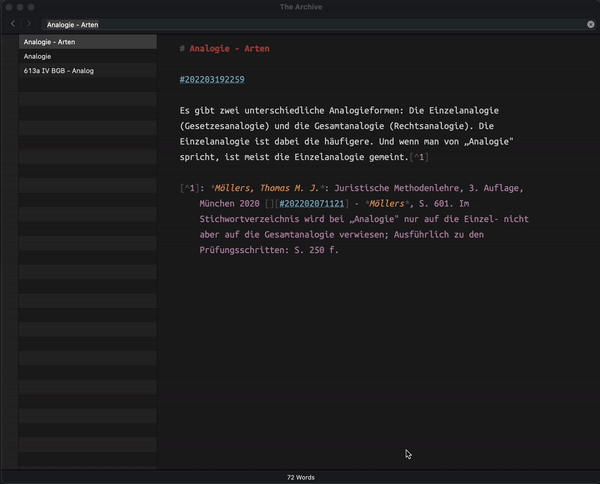This screenshot has height=484, width=600.
Task: Click the heading 'Analogie - Arten' in editor
Action: coord(229,49)
